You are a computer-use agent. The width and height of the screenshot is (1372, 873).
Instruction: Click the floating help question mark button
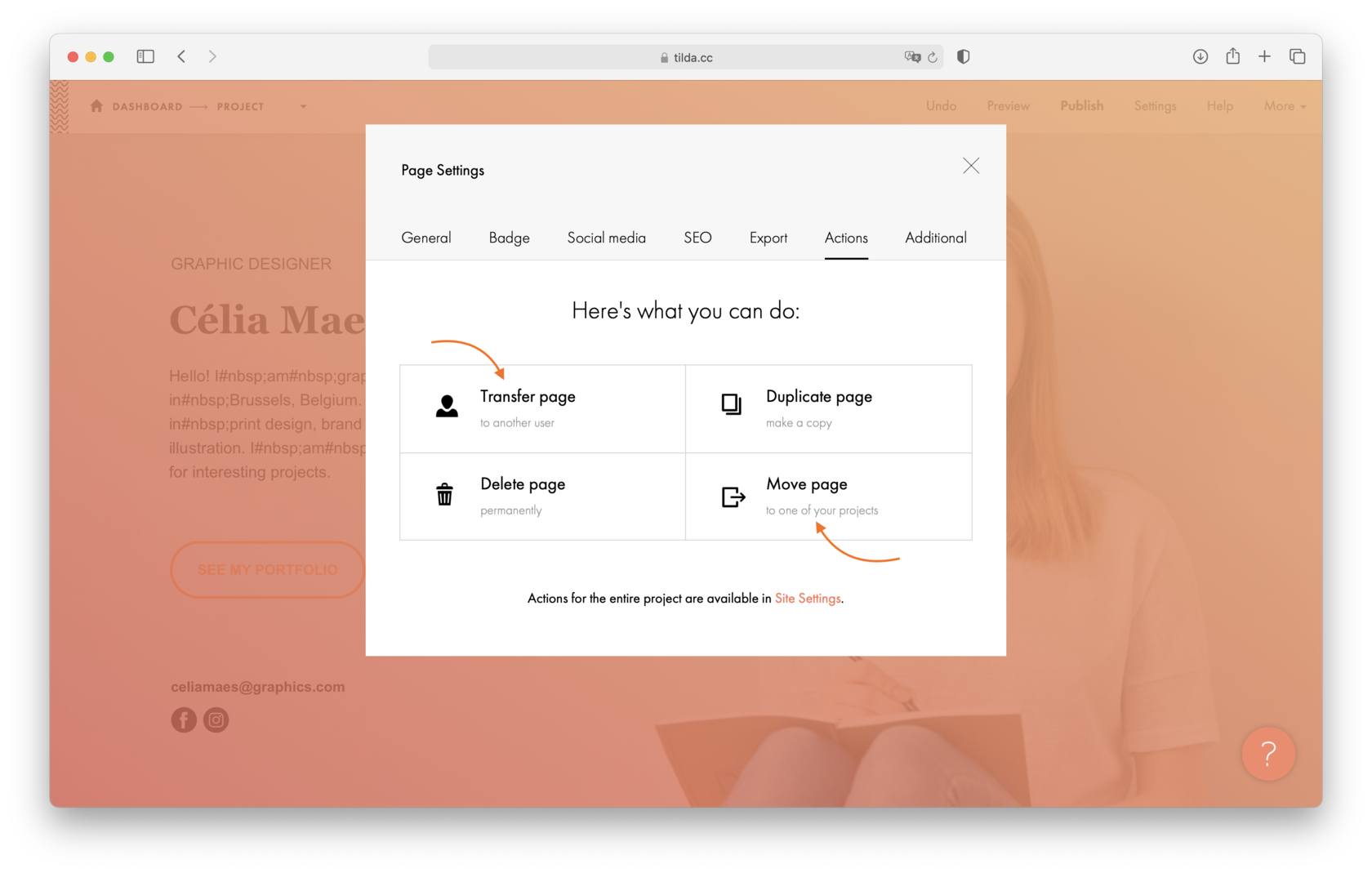click(1268, 754)
